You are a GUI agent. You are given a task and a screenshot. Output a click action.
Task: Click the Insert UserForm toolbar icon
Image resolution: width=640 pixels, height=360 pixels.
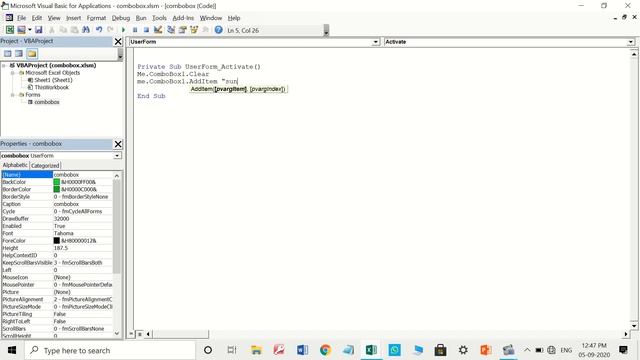point(21,30)
